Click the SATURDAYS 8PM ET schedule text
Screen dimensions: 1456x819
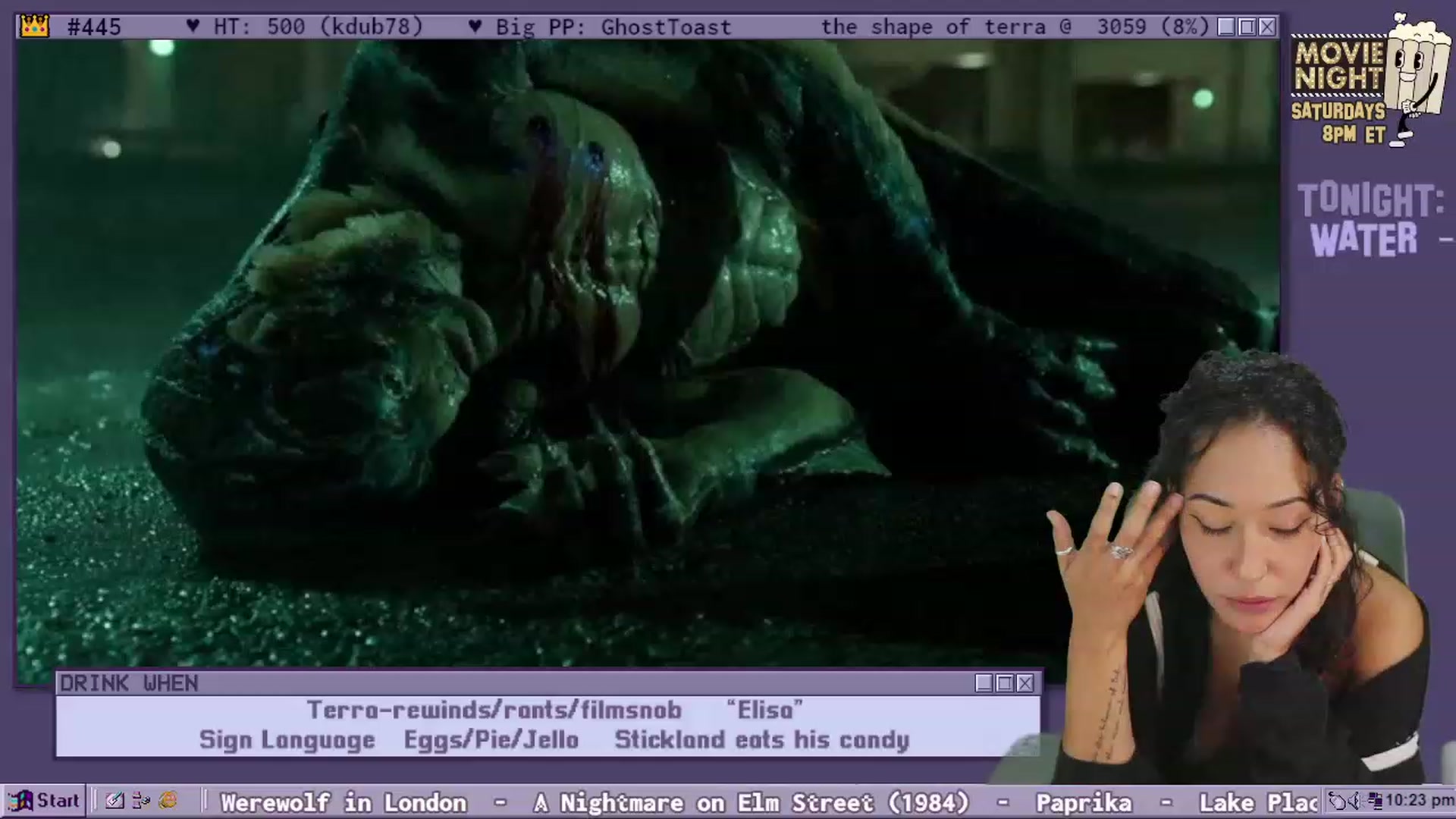pyautogui.click(x=1339, y=123)
